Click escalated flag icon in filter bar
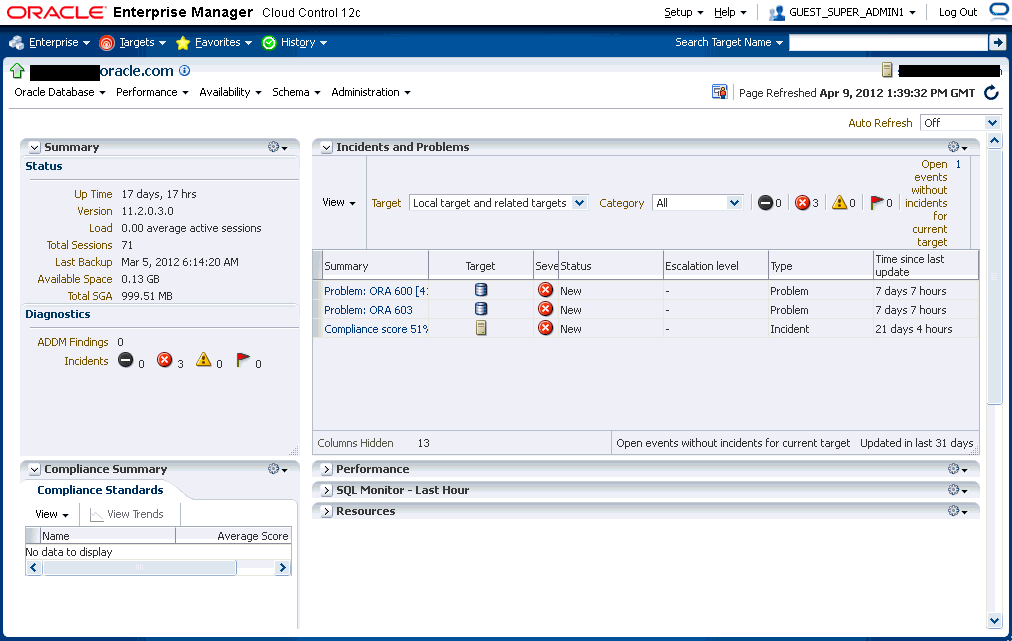The width and height of the screenshot is (1012, 641). pyautogui.click(x=877, y=203)
